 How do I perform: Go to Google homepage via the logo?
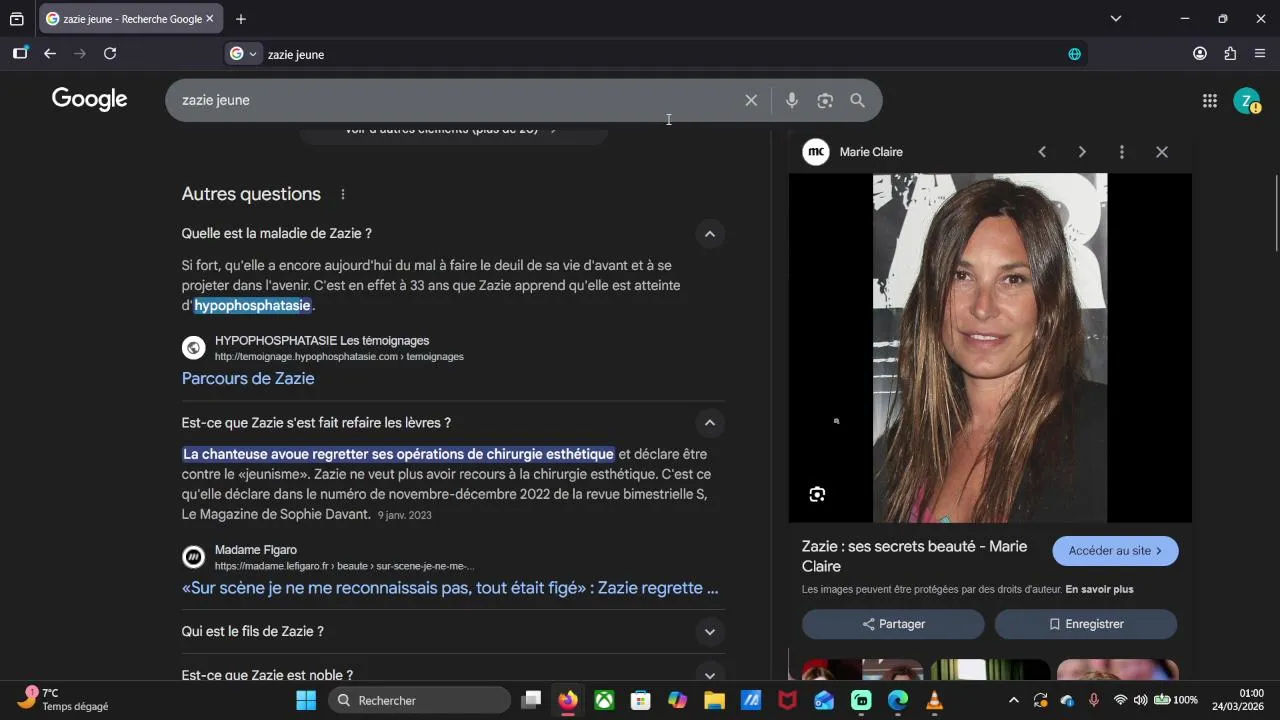pyautogui.click(x=90, y=99)
